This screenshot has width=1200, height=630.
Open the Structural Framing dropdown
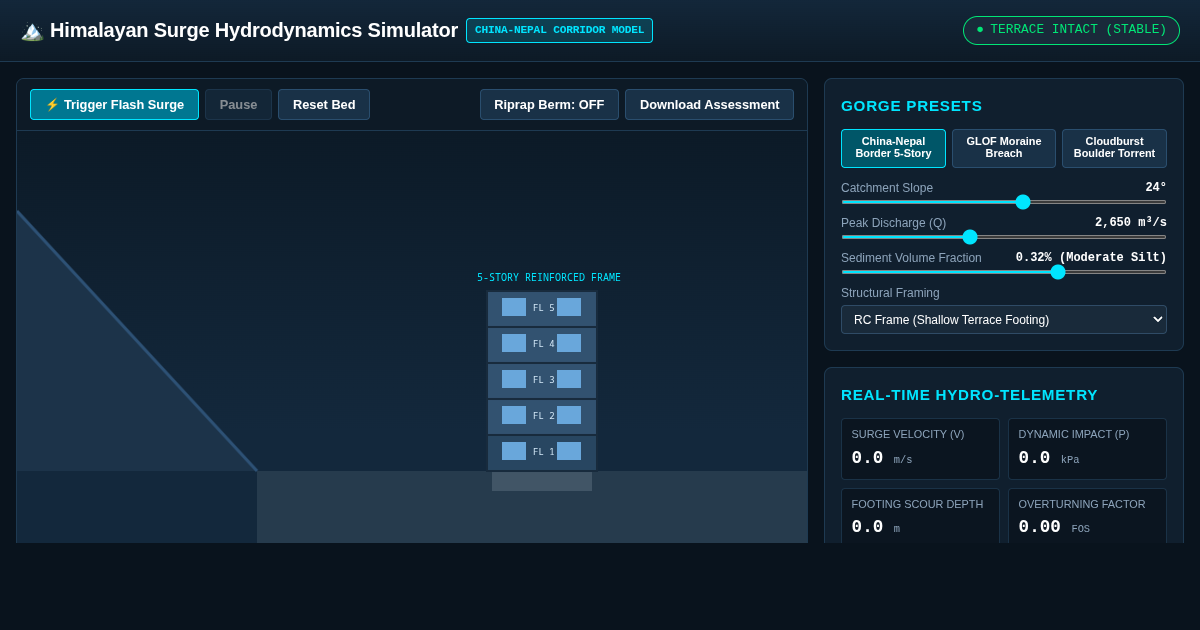[1004, 320]
